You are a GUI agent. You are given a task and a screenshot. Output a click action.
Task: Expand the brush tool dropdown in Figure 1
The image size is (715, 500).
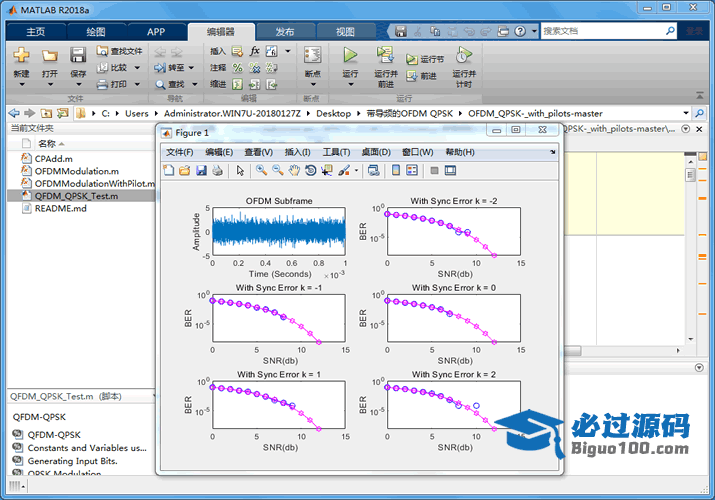coord(356,171)
